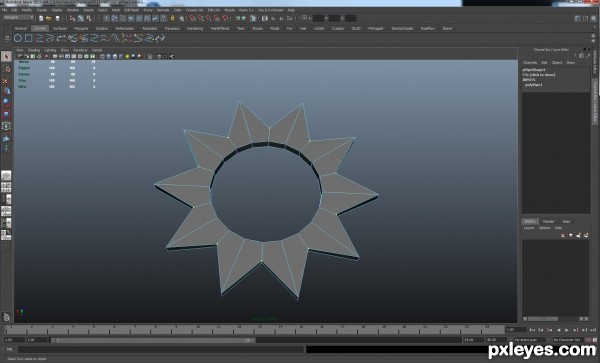Screen dimensions: 600x363
Task: Click the lock current selection icon
Action: coord(173,18)
